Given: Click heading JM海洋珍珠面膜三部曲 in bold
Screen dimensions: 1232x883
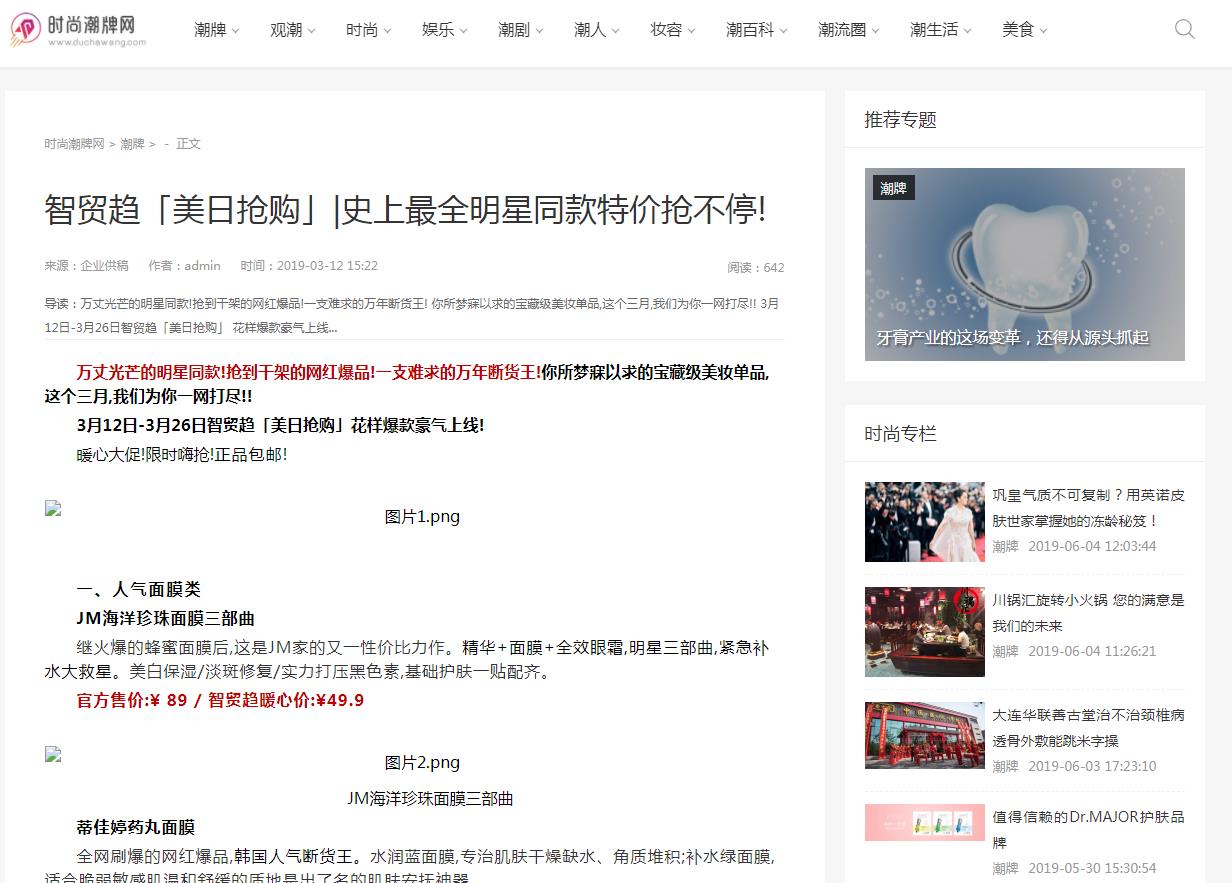Looking at the screenshot, I should click(165, 619).
